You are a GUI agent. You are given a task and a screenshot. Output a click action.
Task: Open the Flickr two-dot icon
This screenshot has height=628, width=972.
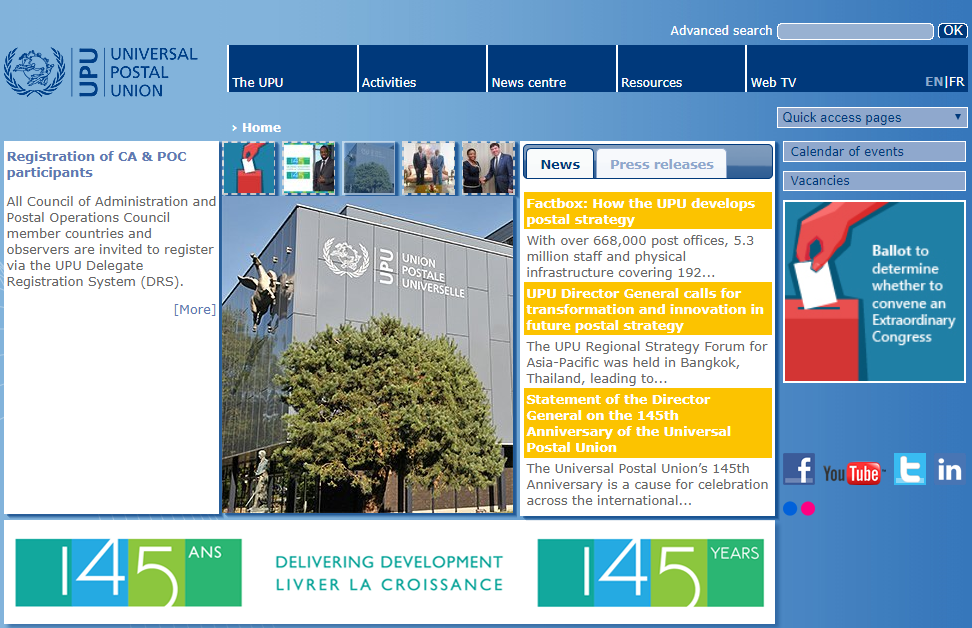(799, 508)
